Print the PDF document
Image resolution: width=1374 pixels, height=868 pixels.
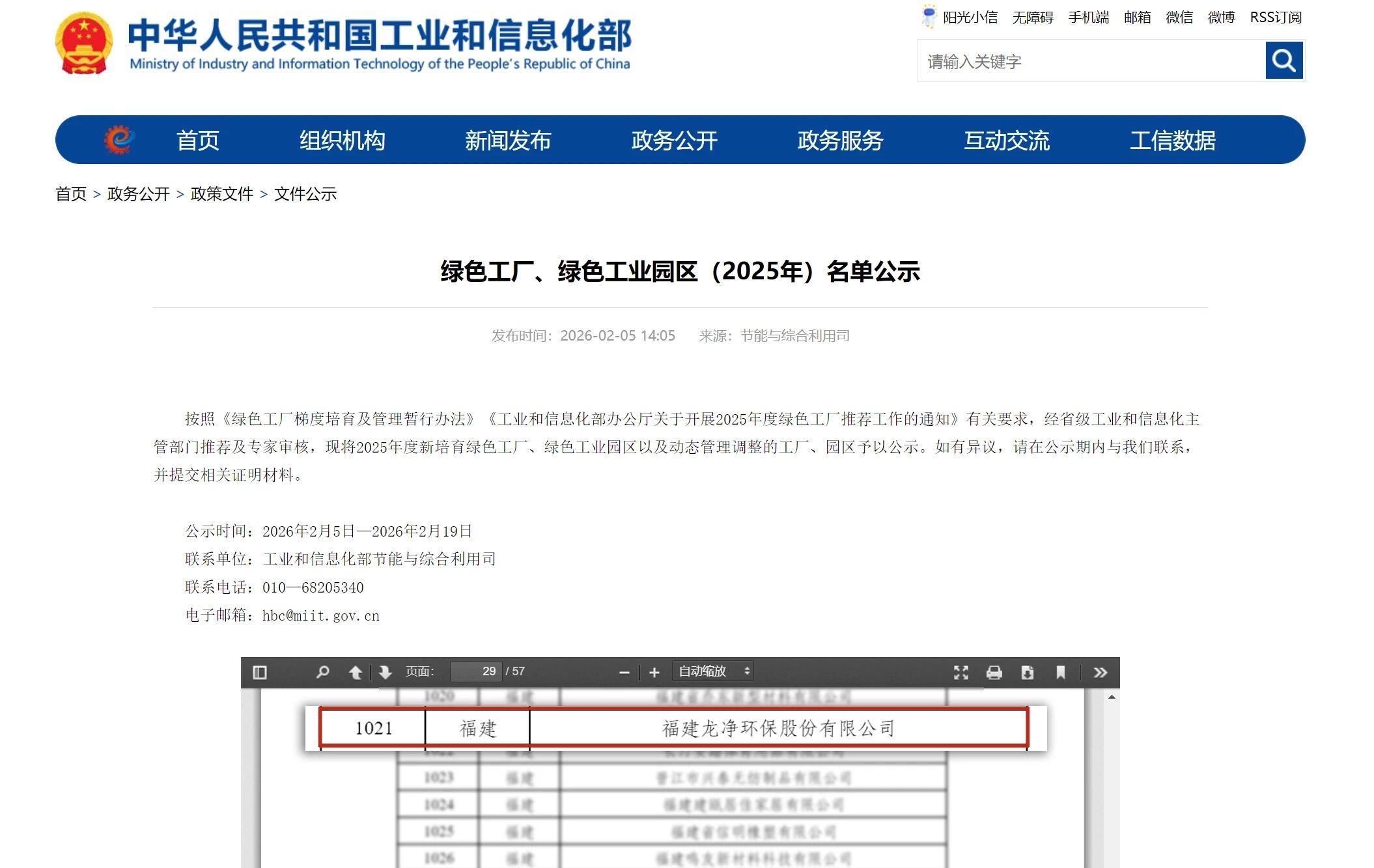coord(994,672)
